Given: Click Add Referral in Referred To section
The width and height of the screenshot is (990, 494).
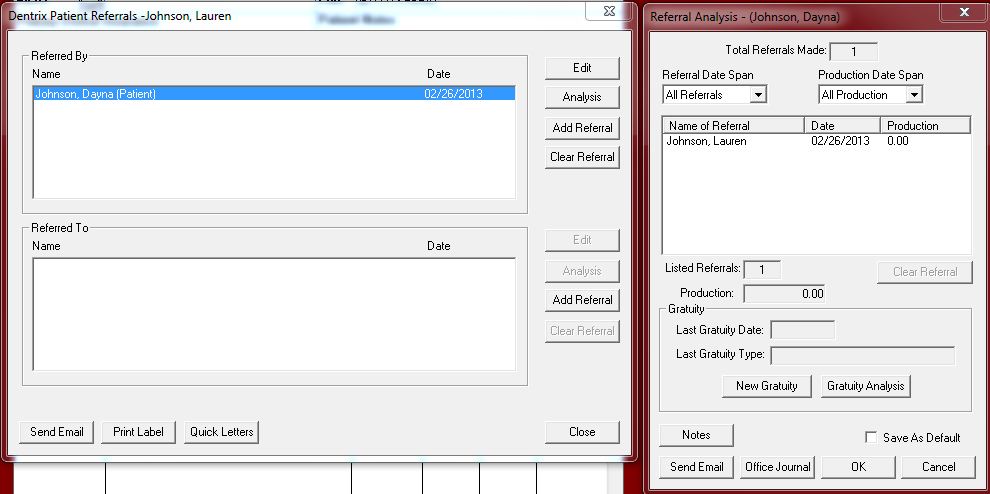Looking at the screenshot, I should [582, 300].
